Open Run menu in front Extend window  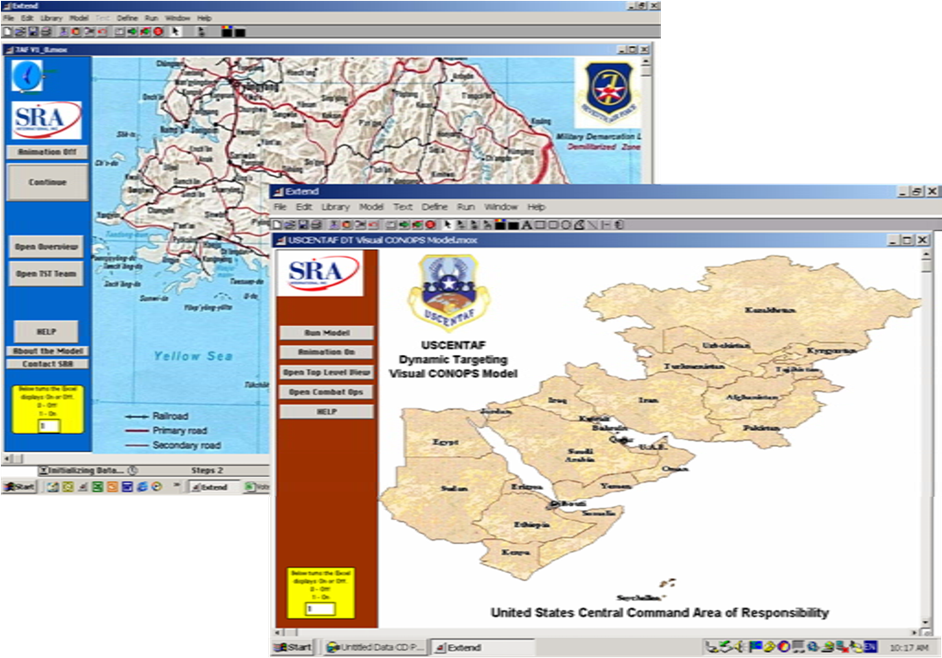(466, 207)
